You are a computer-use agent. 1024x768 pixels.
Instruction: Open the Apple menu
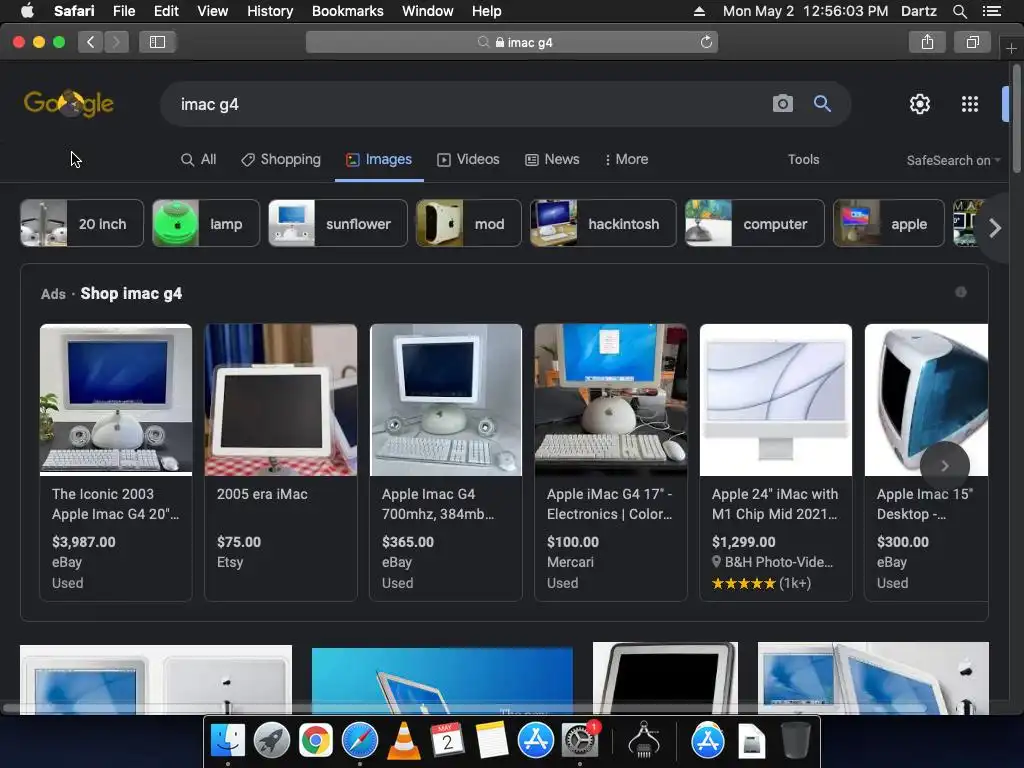point(27,11)
